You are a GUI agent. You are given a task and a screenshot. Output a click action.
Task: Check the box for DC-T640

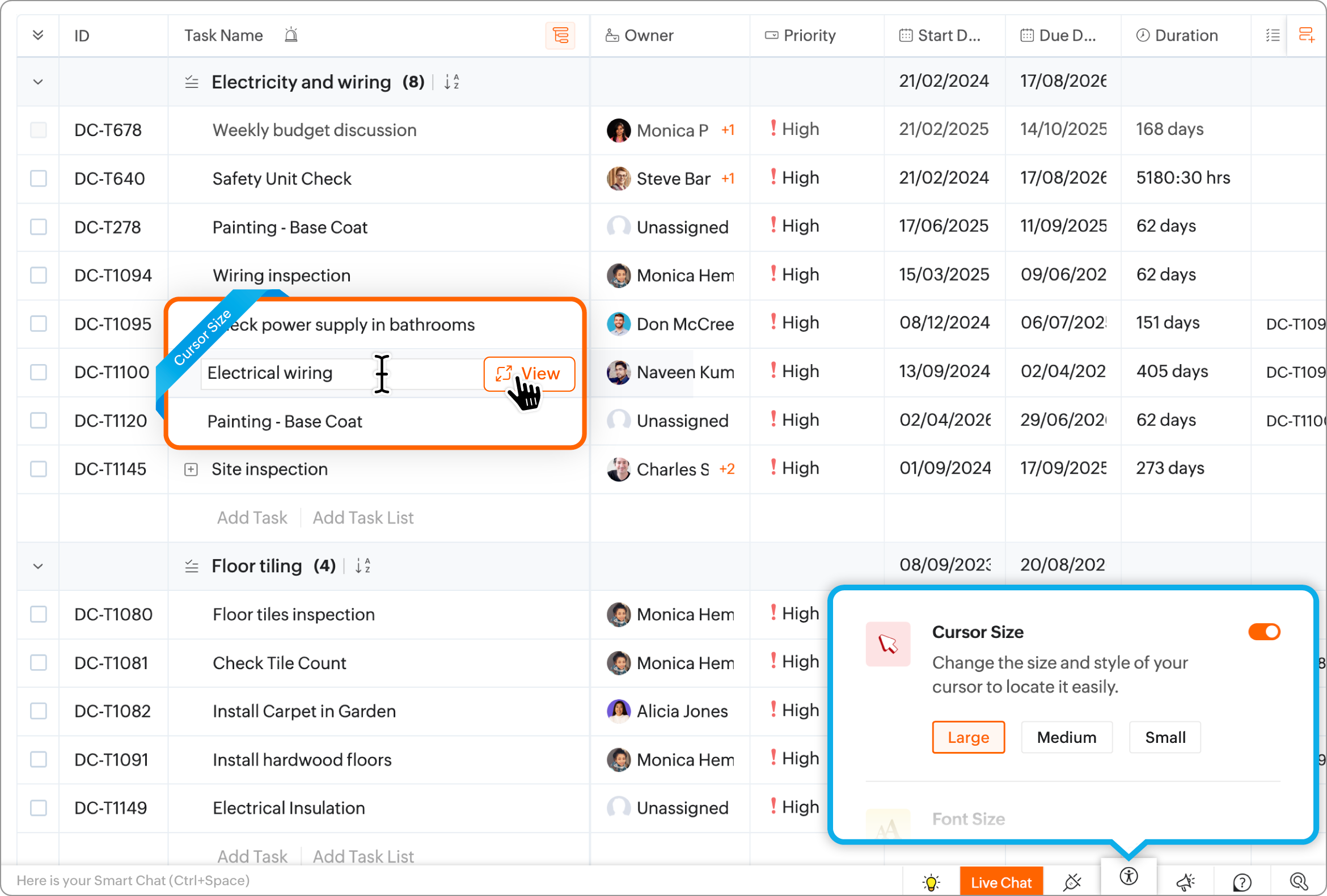(x=38, y=178)
